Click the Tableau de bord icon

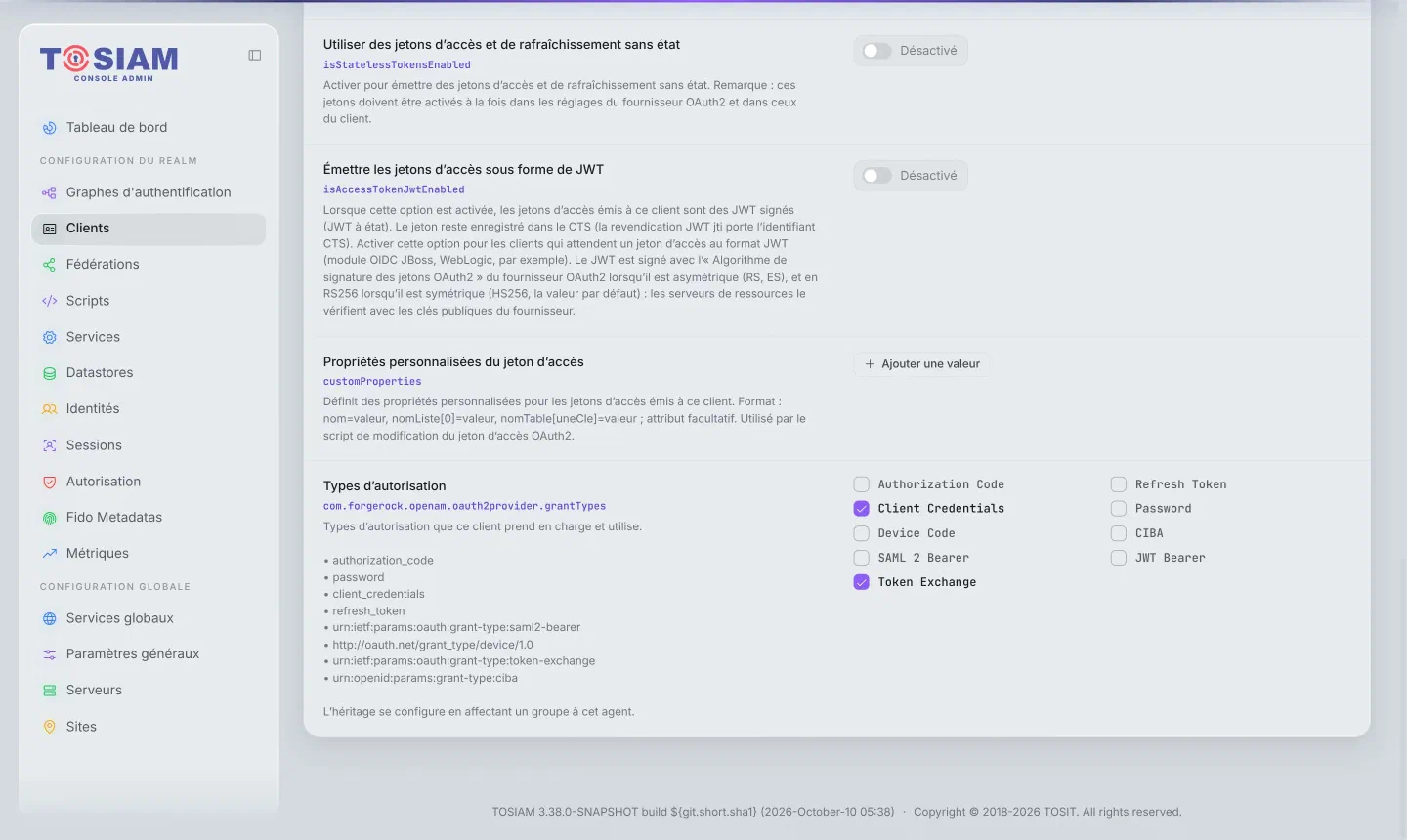click(50, 128)
